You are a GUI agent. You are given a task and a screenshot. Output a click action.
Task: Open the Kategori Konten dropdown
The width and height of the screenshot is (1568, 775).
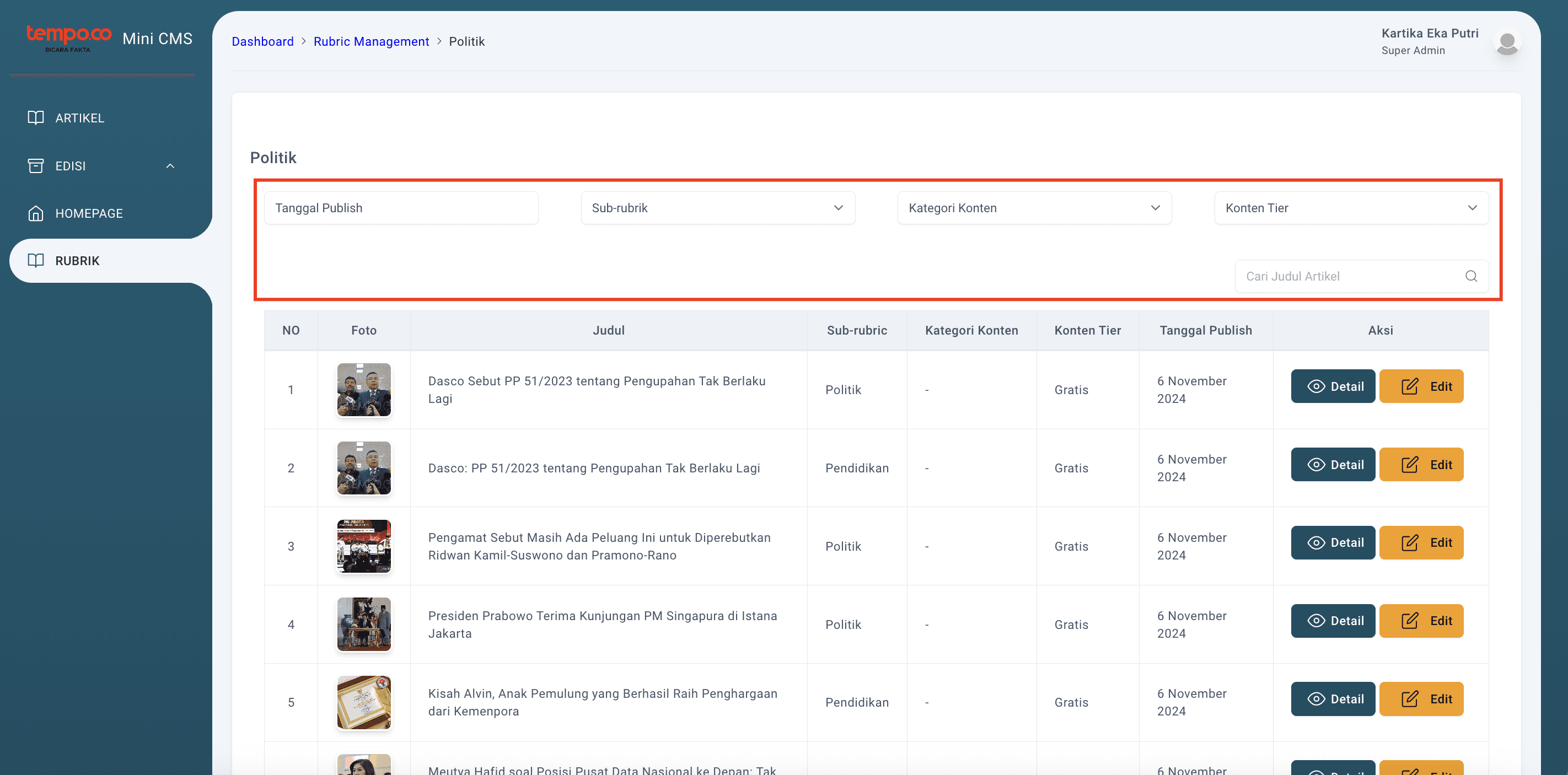tap(1034, 208)
